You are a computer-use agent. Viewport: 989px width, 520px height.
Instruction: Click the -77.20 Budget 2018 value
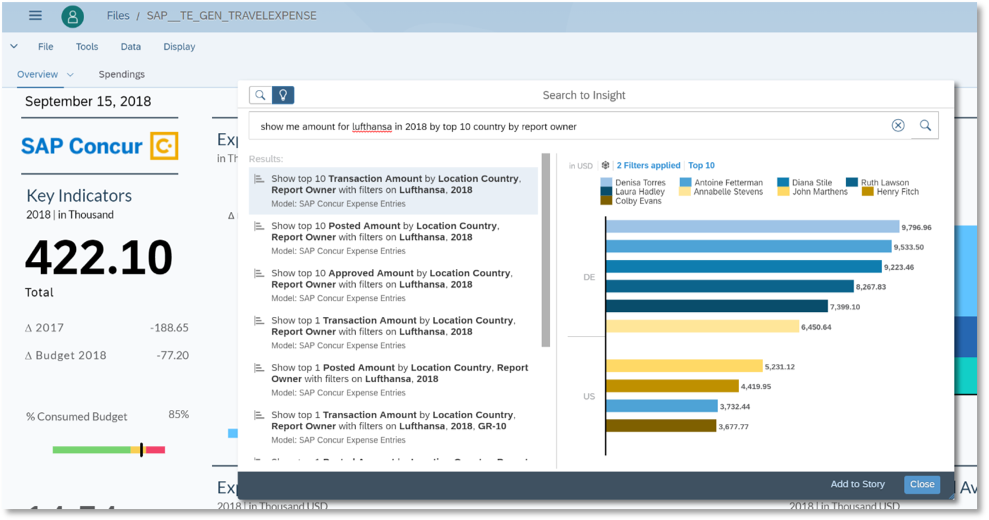[173, 355]
